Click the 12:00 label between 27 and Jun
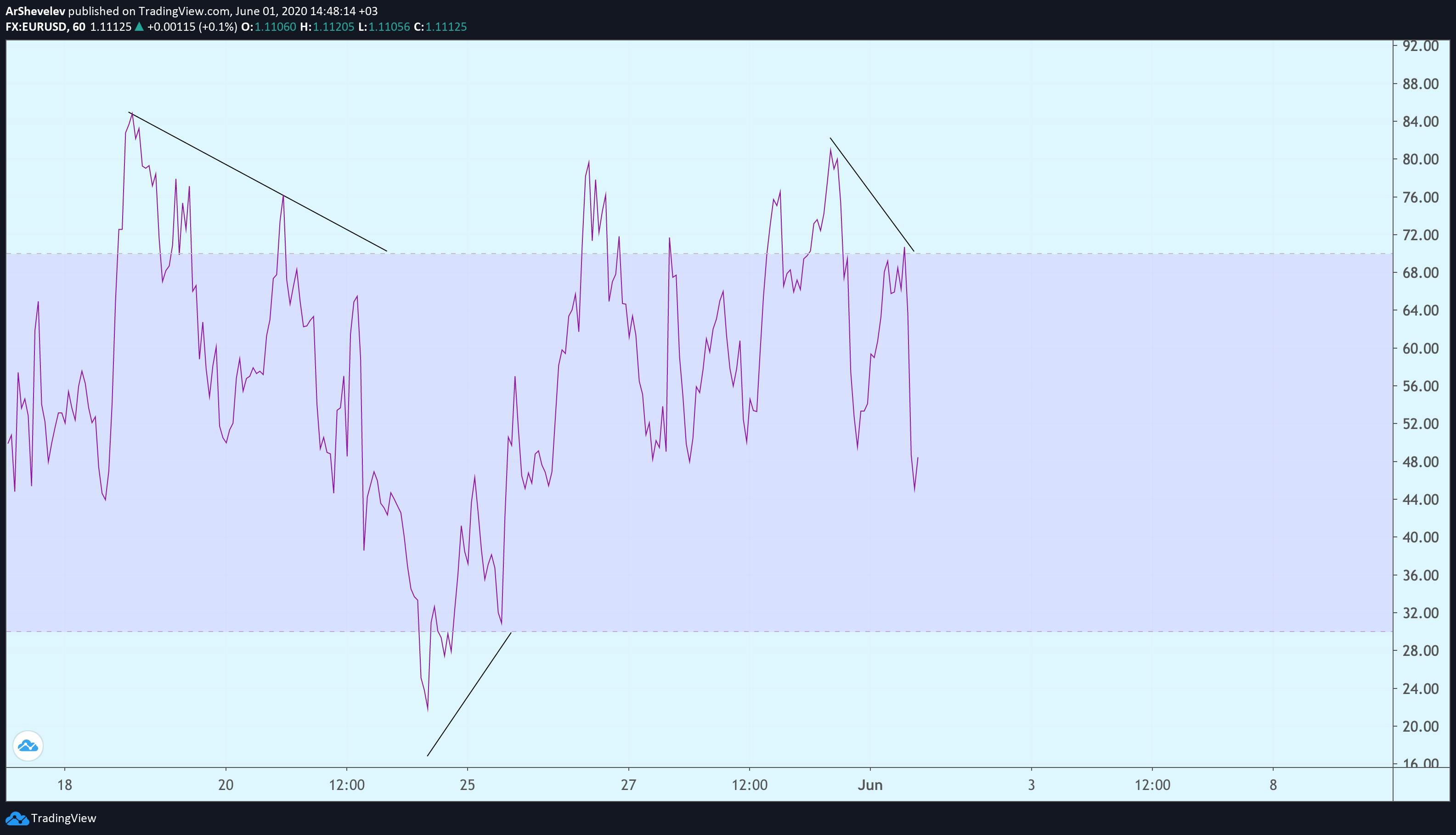This screenshot has height=835, width=1456. [x=750, y=785]
